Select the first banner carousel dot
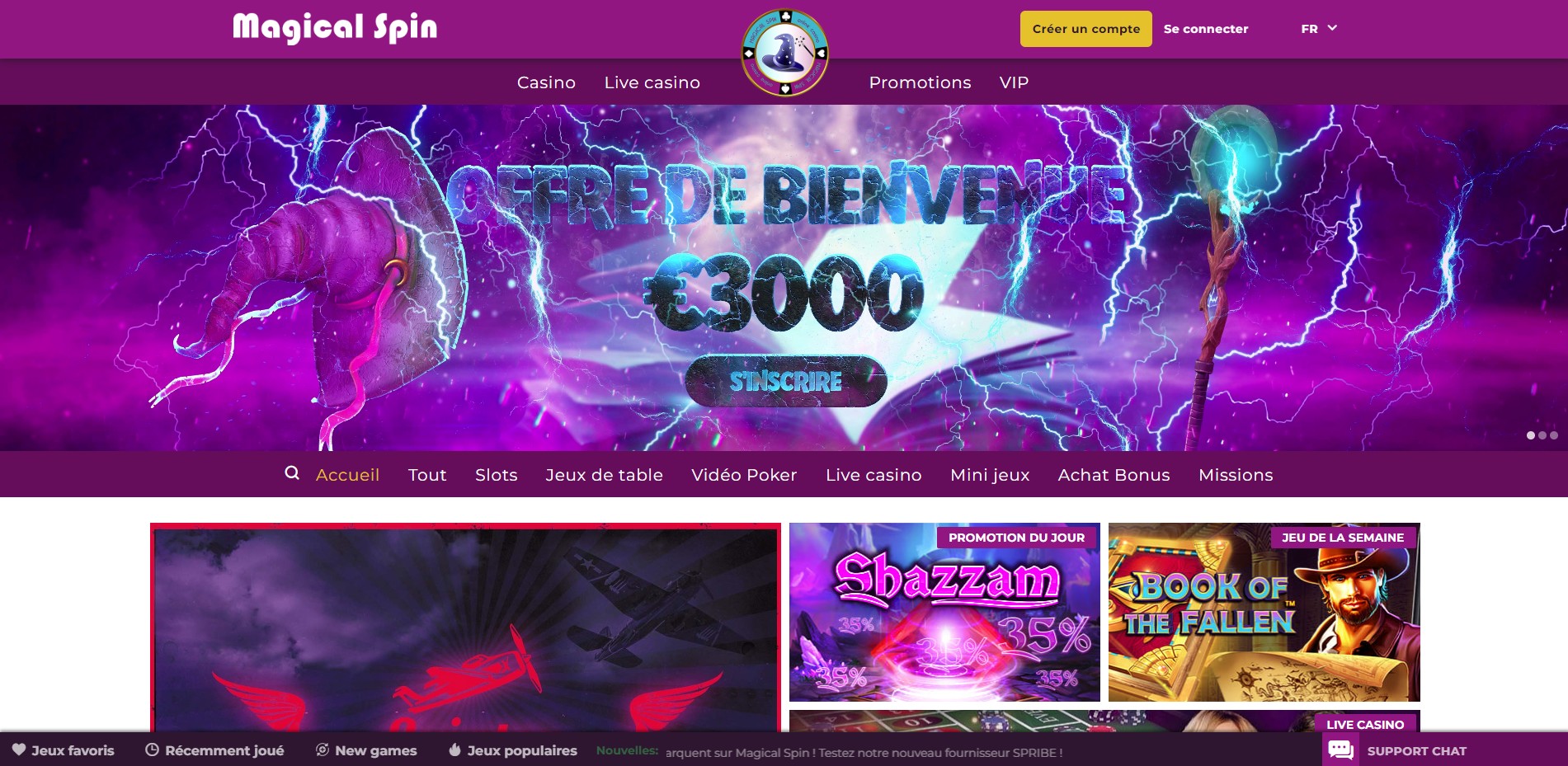Screen dimensions: 1568x766 click(1531, 435)
